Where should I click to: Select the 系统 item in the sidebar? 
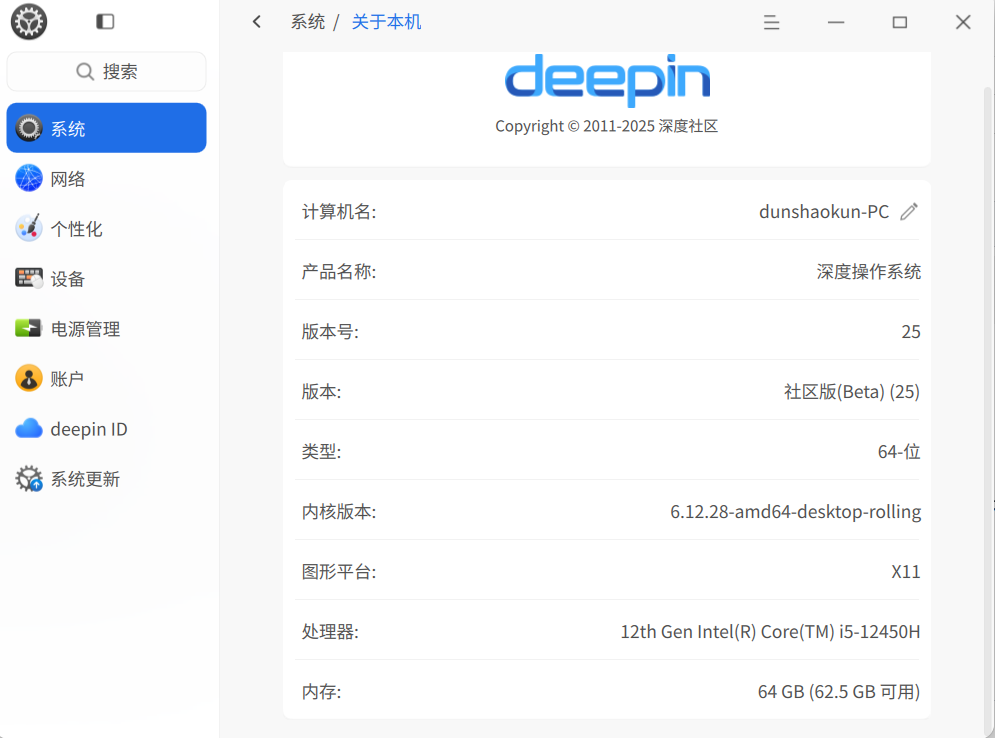click(x=107, y=128)
